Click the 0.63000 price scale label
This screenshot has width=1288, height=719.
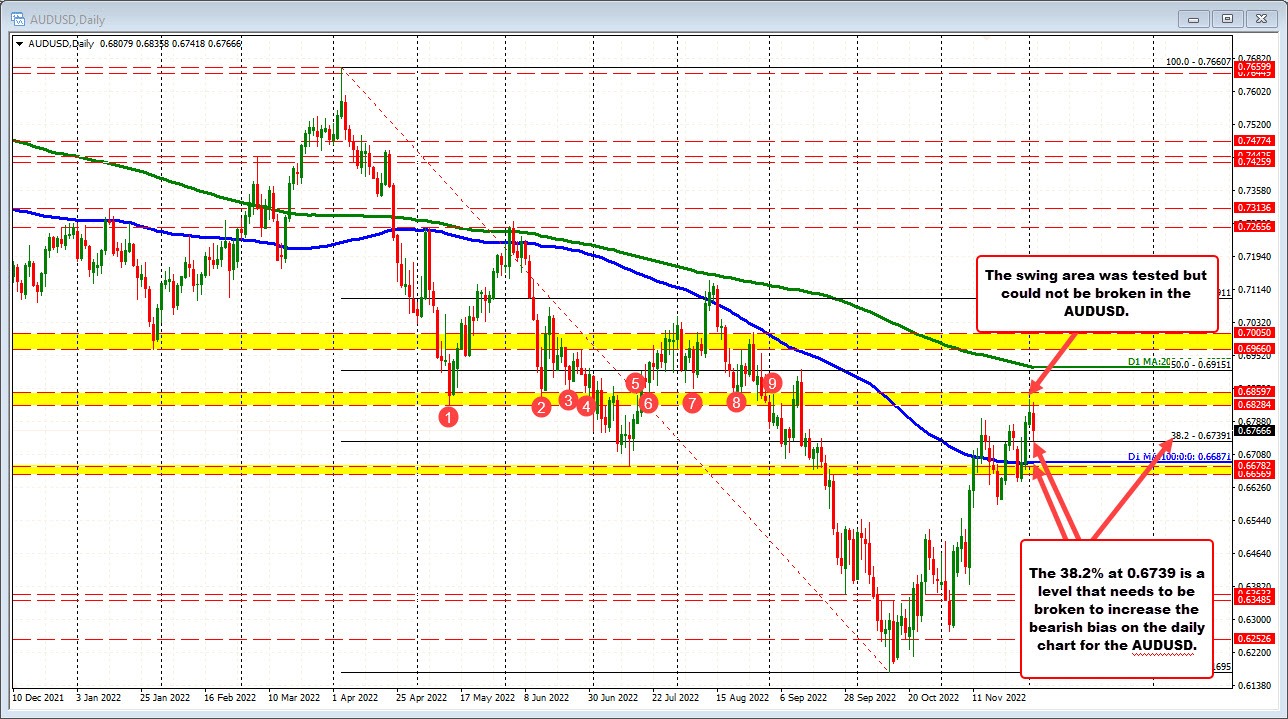point(1255,620)
